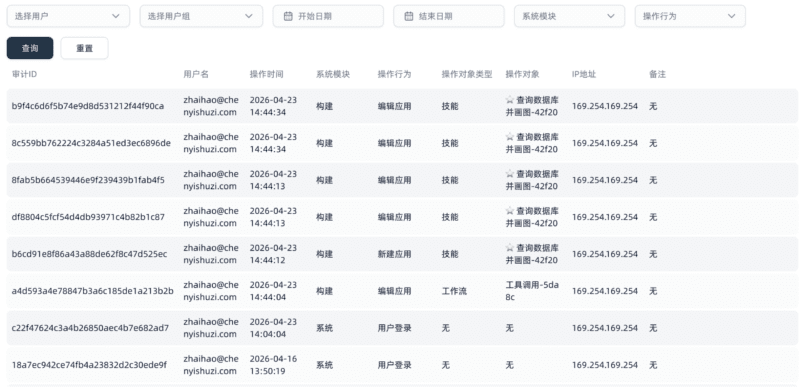Open the 选择用户 dropdown

68,16
